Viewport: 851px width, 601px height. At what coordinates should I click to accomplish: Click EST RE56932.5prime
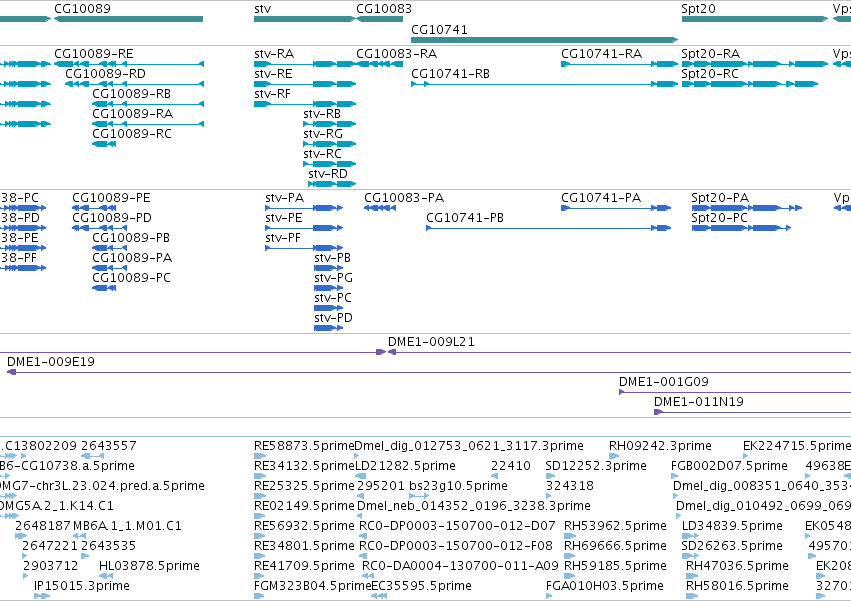coord(259,536)
